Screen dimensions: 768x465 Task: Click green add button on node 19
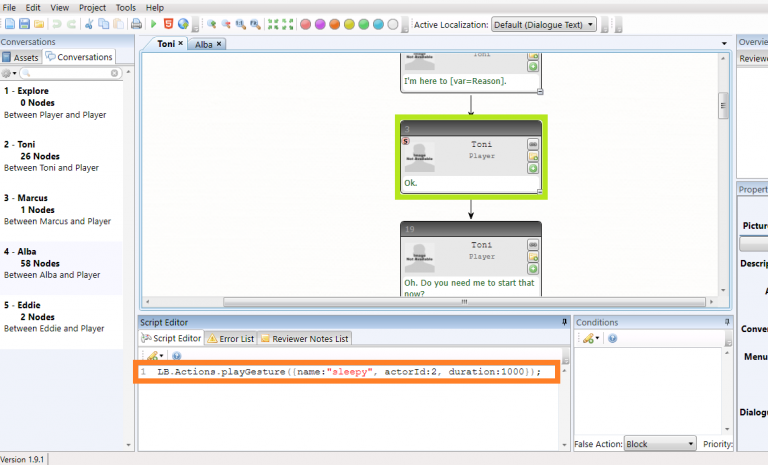(532, 269)
